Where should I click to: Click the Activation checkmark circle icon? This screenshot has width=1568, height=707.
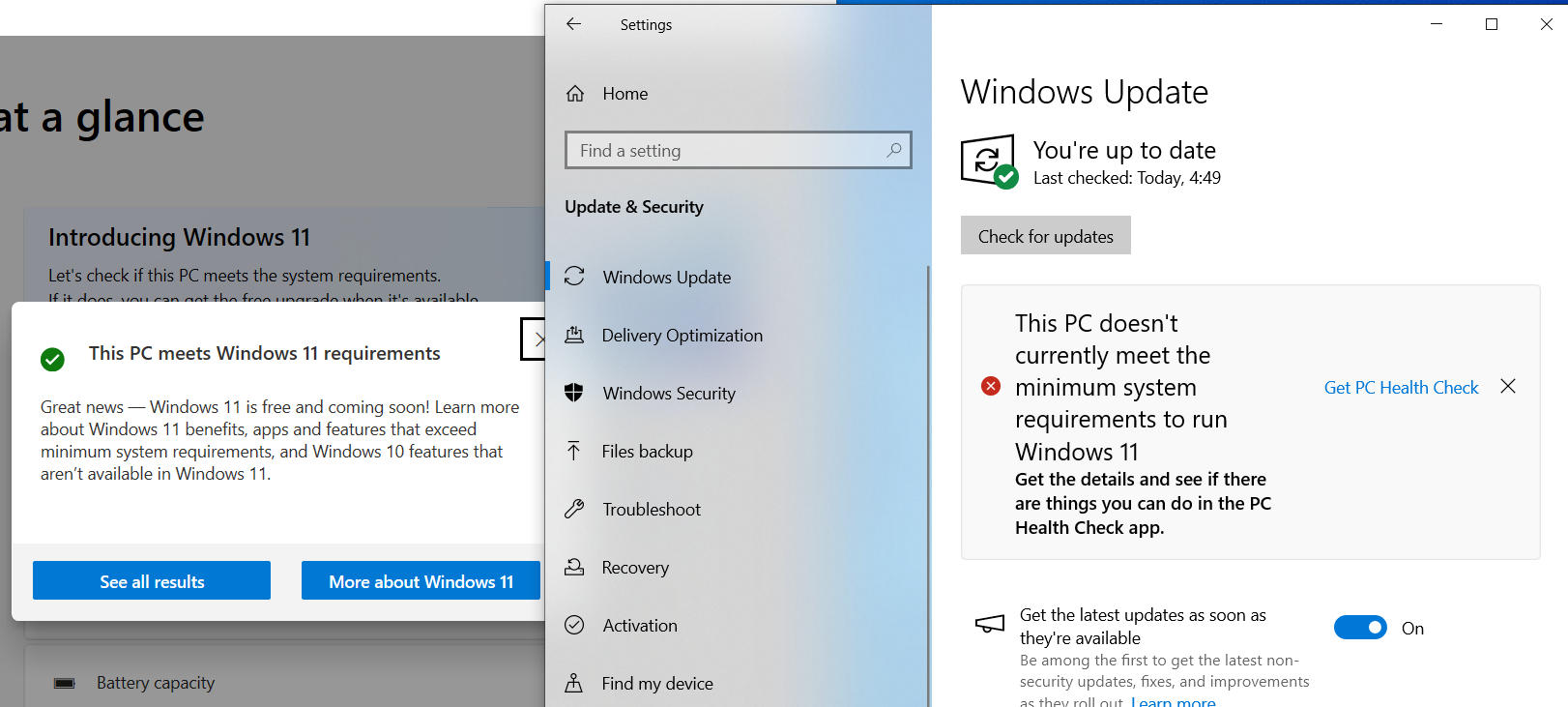[574, 625]
